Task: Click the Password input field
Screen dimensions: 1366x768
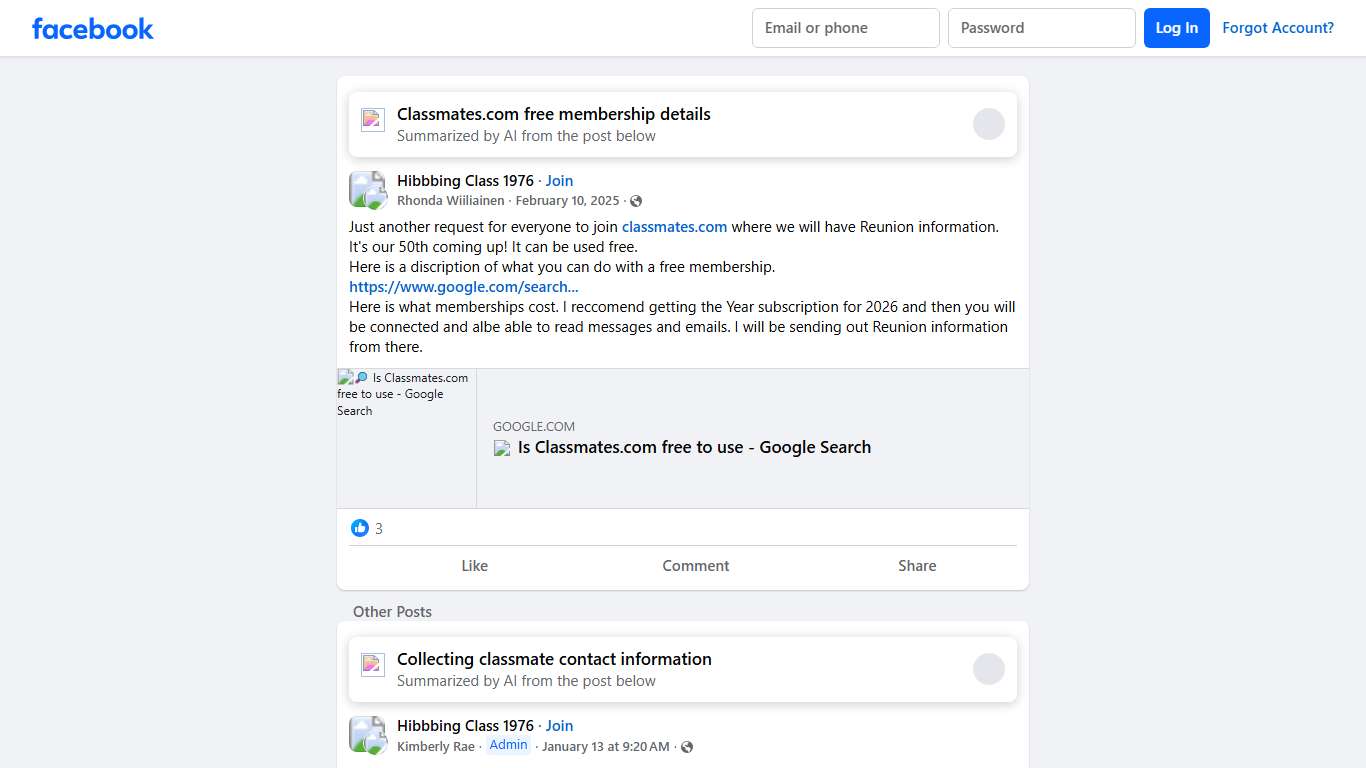Action: [1041, 28]
